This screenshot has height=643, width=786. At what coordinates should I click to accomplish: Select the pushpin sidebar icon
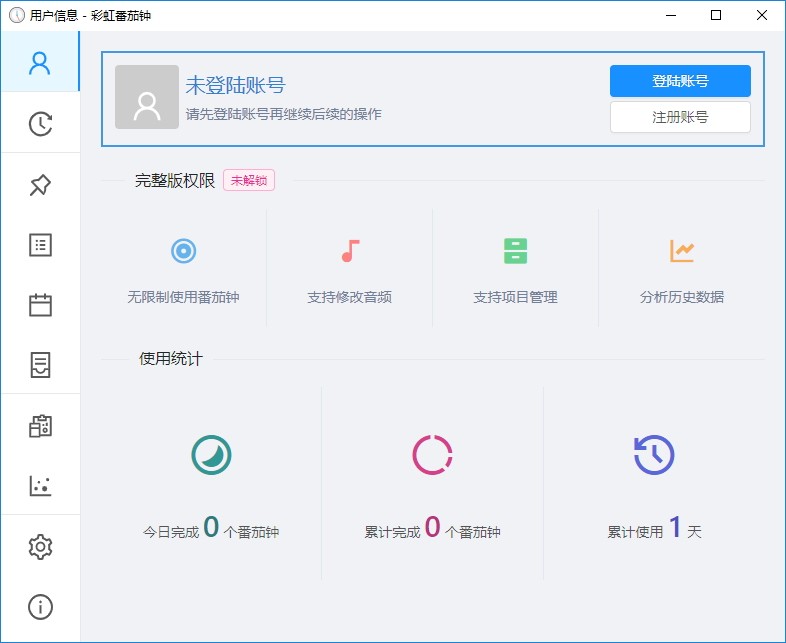[x=40, y=184]
